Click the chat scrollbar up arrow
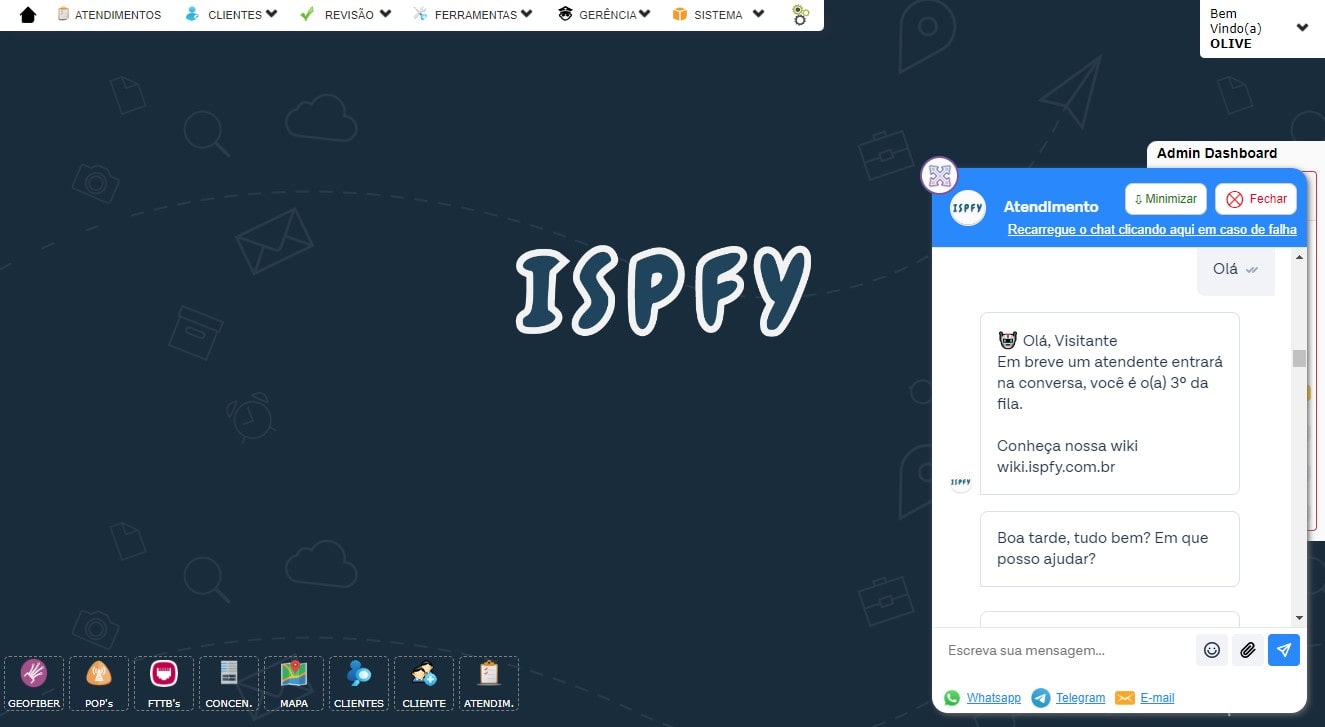 click(1299, 258)
